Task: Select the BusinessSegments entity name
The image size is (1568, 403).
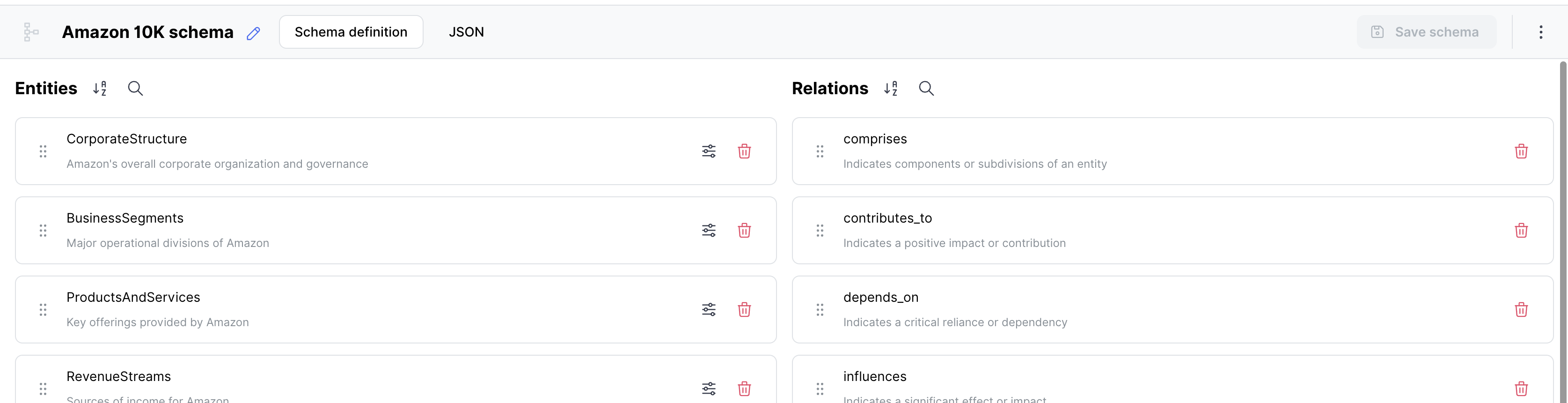Action: [125, 218]
